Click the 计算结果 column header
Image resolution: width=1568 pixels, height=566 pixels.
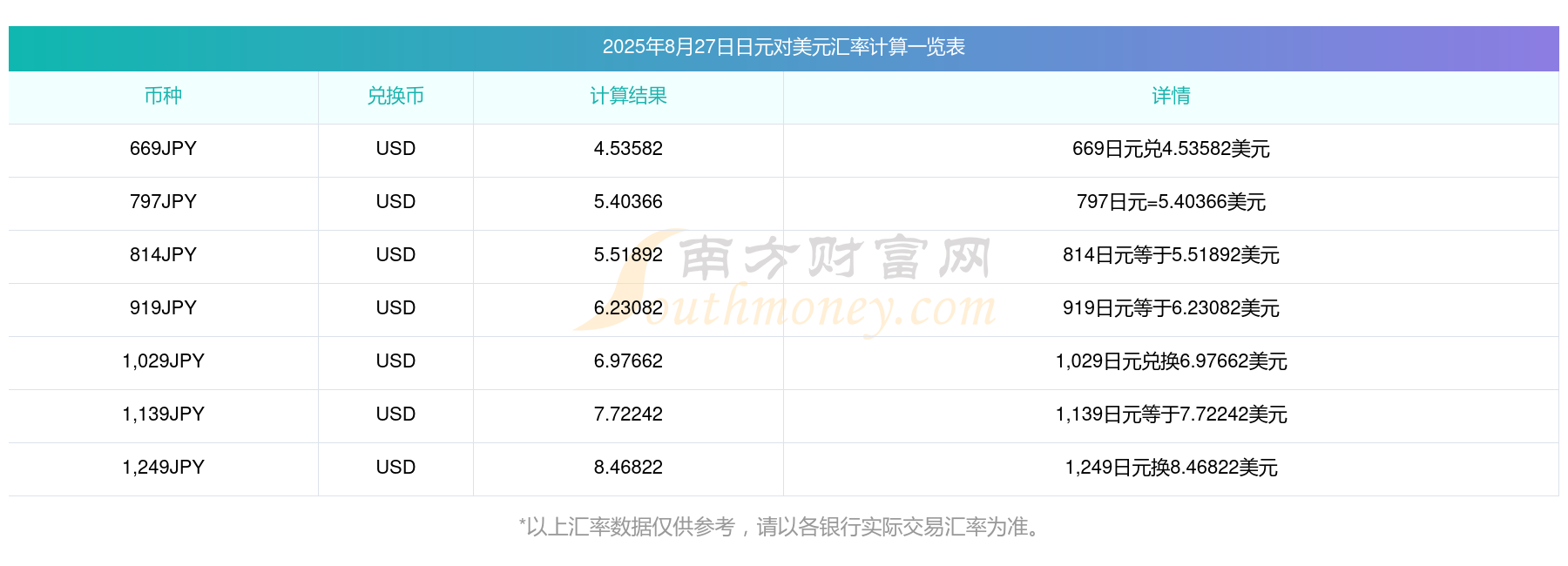(x=628, y=96)
